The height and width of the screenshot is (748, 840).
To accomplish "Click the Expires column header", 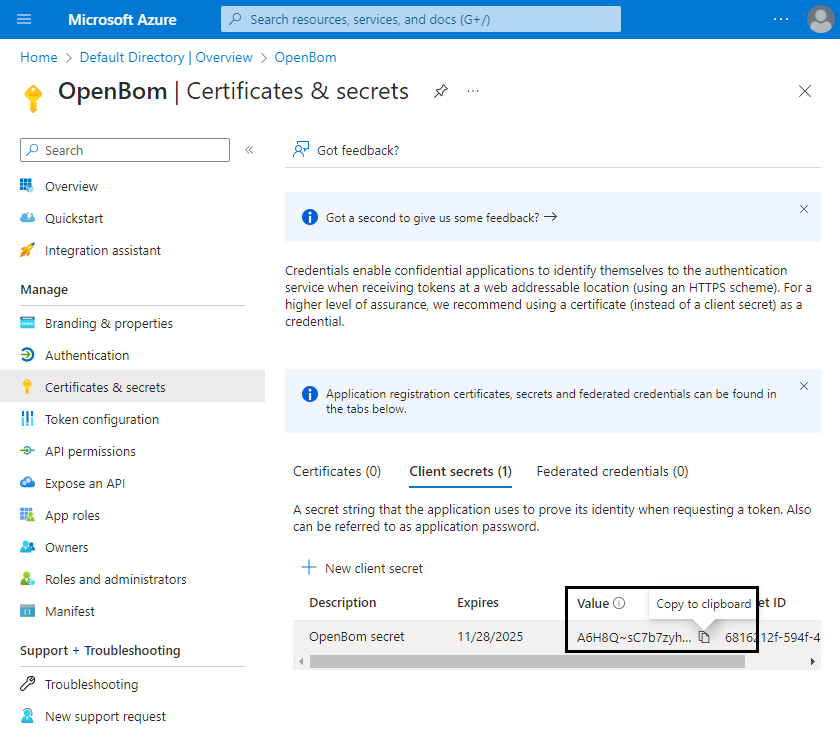I will click(477, 603).
